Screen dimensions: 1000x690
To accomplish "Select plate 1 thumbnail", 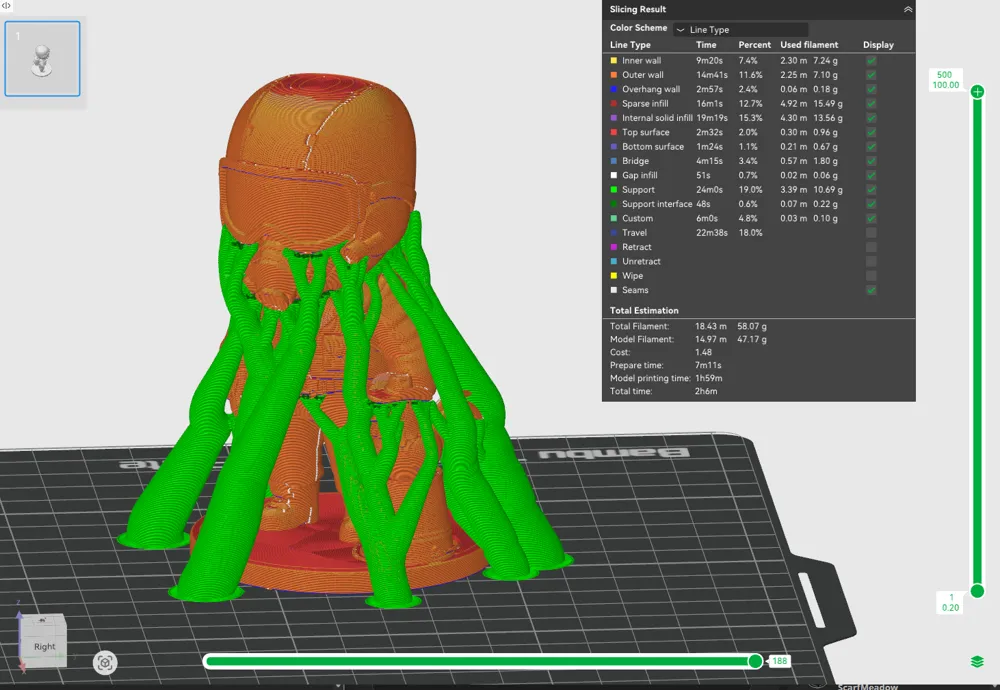I will [43, 61].
